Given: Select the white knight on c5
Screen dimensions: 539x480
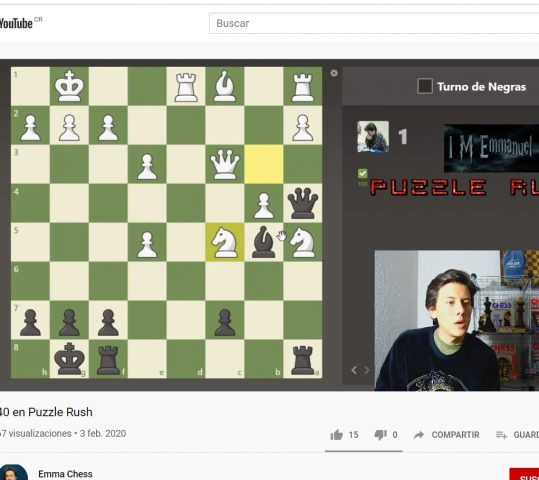Looking at the screenshot, I should click(x=225, y=243).
